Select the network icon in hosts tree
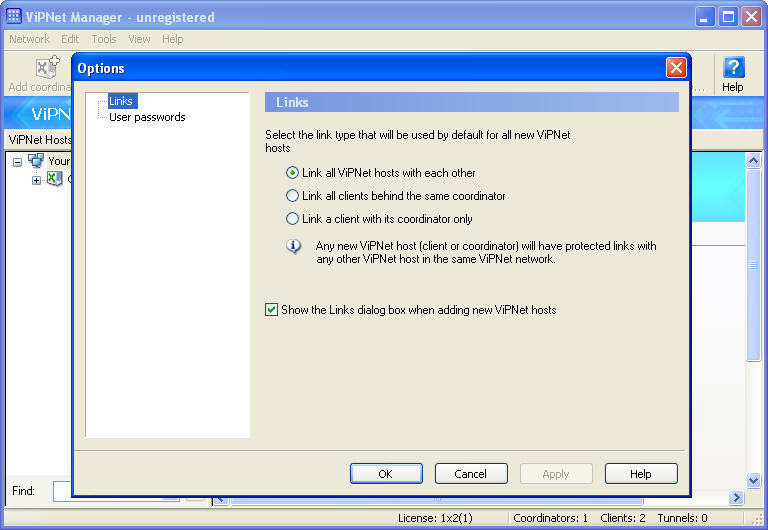The width and height of the screenshot is (768, 530). tap(36, 161)
